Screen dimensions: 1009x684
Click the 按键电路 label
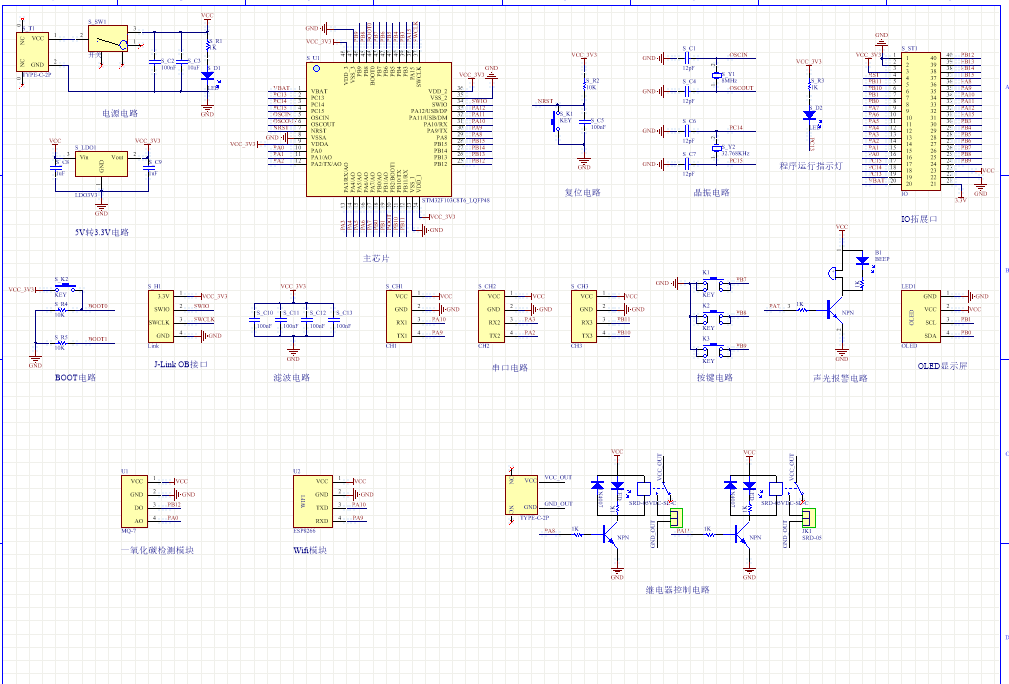click(x=715, y=378)
